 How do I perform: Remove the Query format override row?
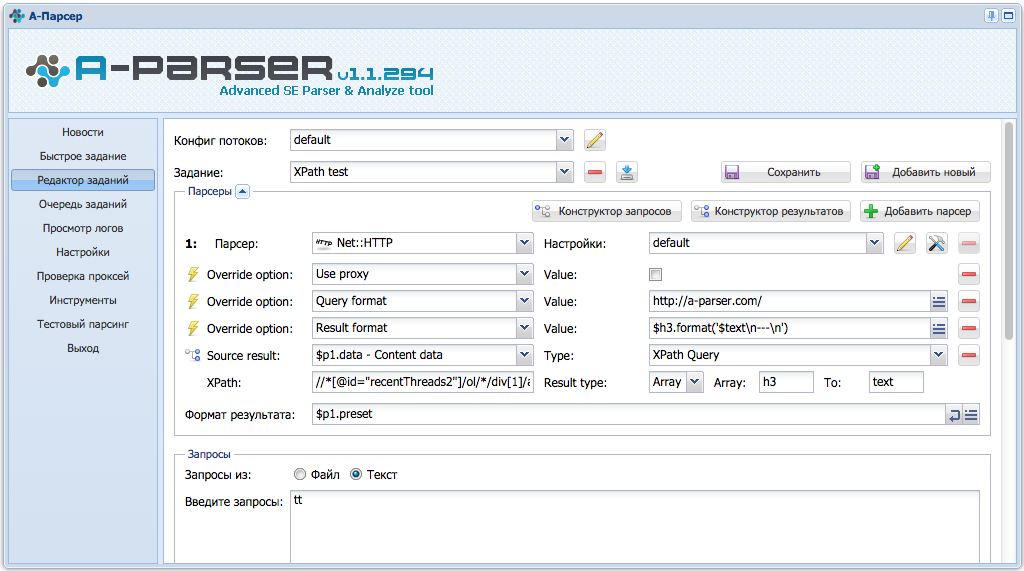[968, 301]
